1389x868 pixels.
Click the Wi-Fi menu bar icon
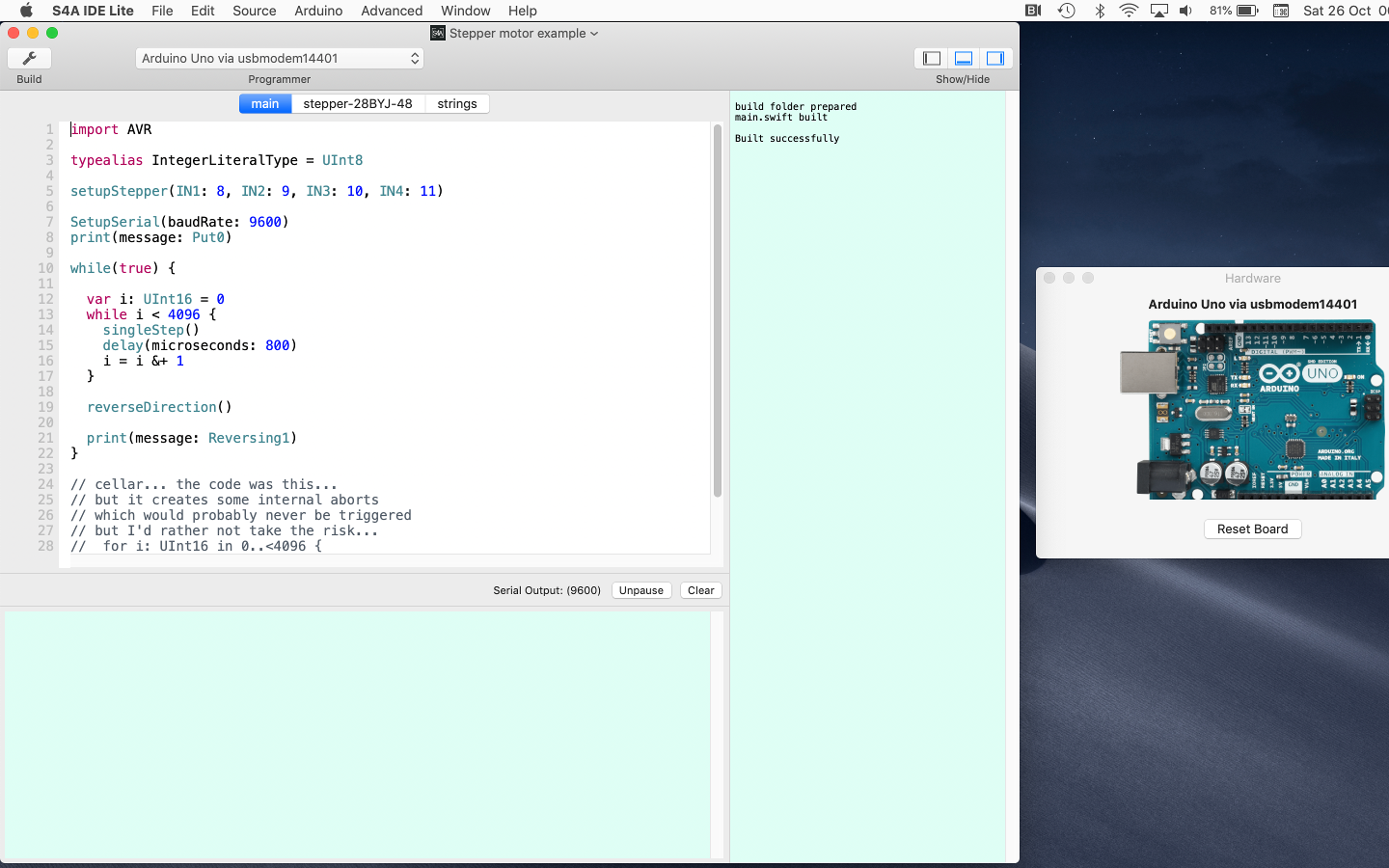click(1129, 11)
